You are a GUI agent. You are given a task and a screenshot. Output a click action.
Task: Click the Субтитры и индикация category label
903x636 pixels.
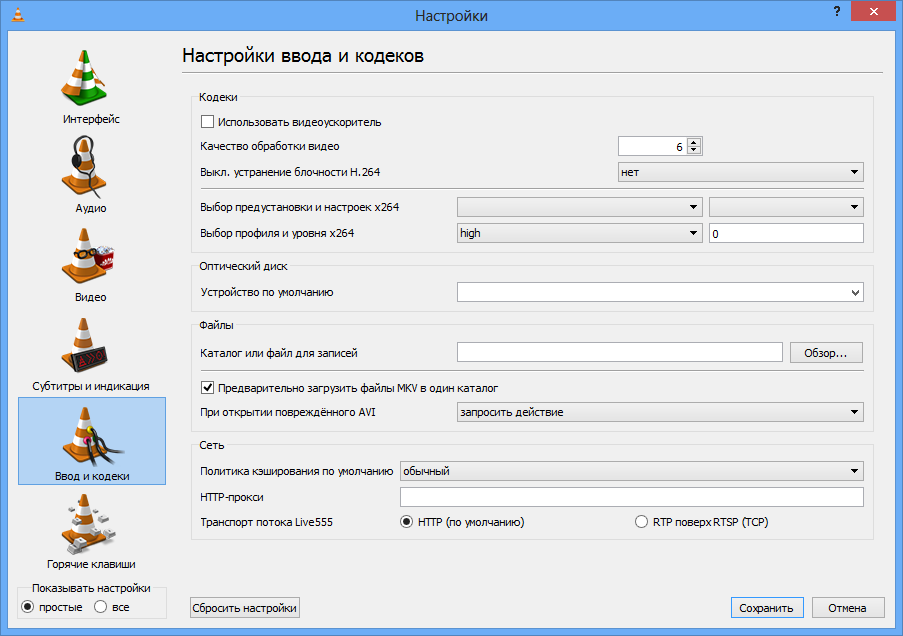pyautogui.click(x=91, y=386)
